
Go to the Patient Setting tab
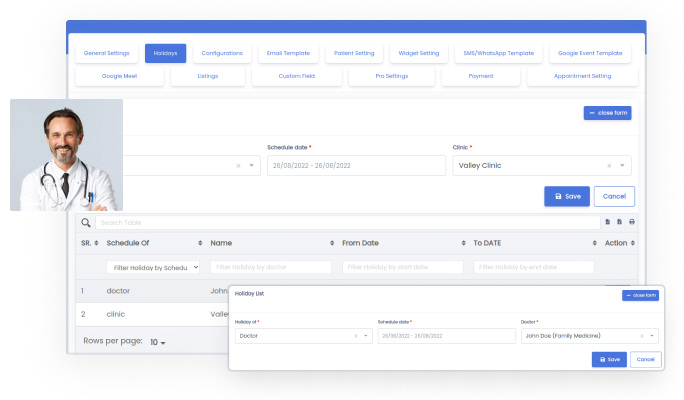click(x=354, y=53)
